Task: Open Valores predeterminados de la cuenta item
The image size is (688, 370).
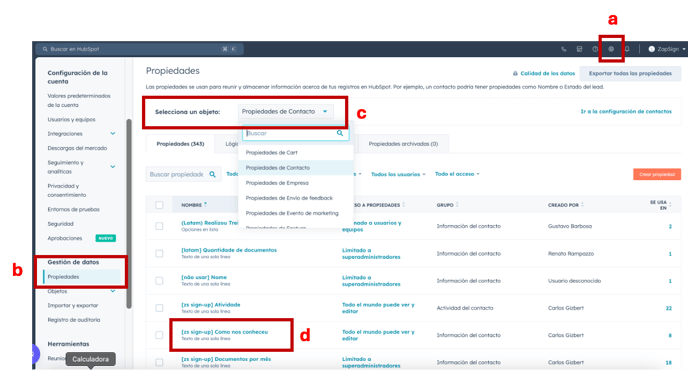Action: (x=79, y=101)
